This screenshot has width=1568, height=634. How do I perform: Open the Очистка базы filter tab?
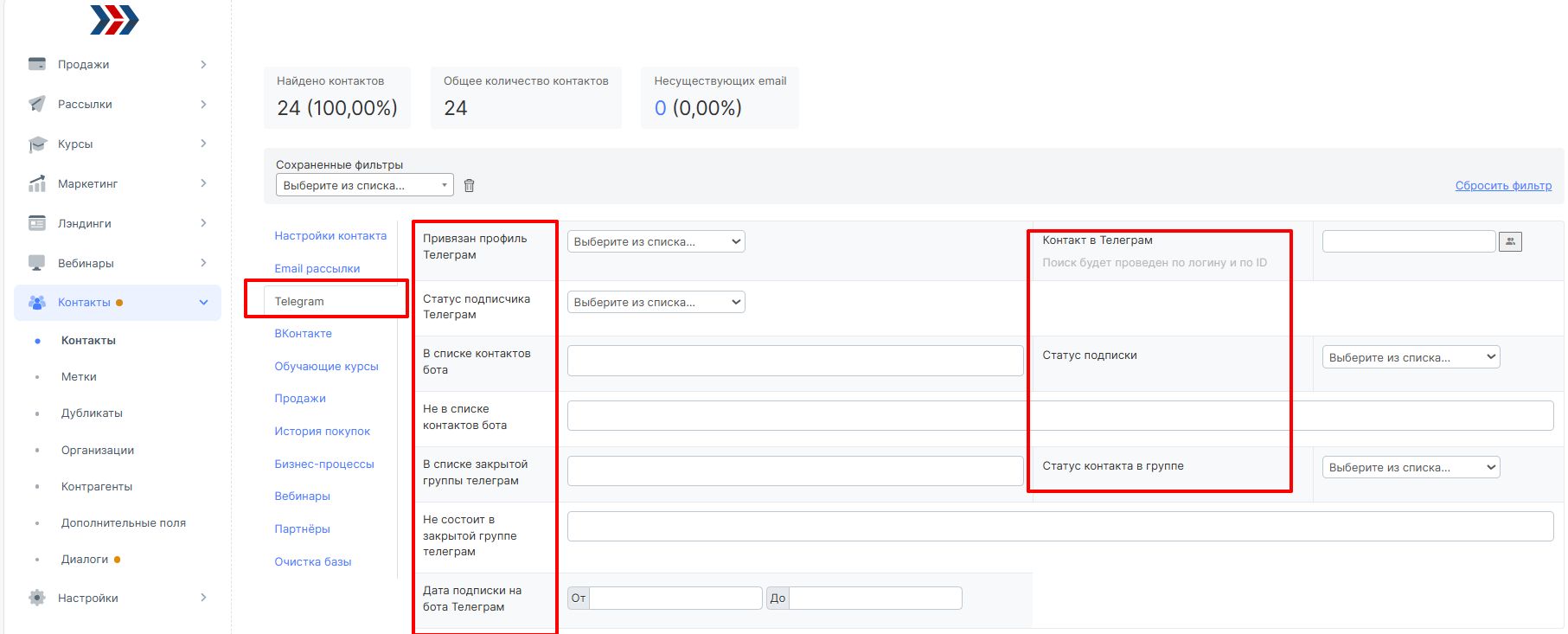click(x=313, y=561)
